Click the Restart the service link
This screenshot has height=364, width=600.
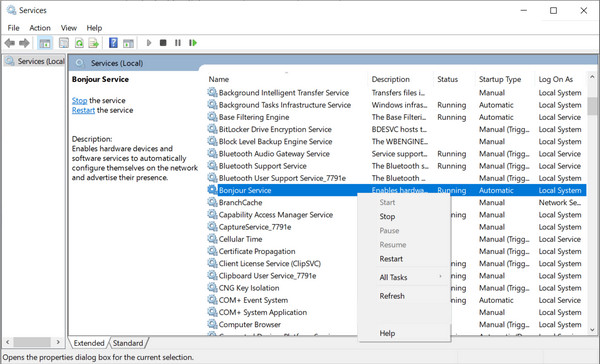tap(83, 110)
